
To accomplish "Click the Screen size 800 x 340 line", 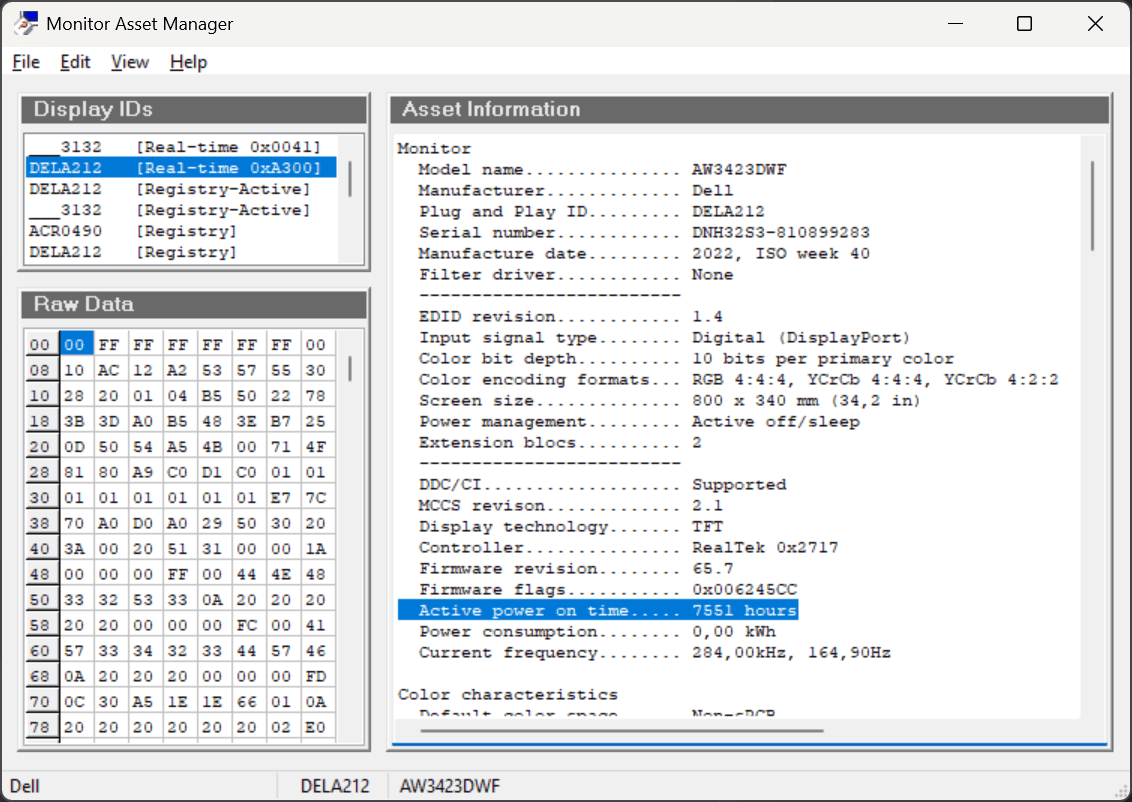I will tap(669, 400).
